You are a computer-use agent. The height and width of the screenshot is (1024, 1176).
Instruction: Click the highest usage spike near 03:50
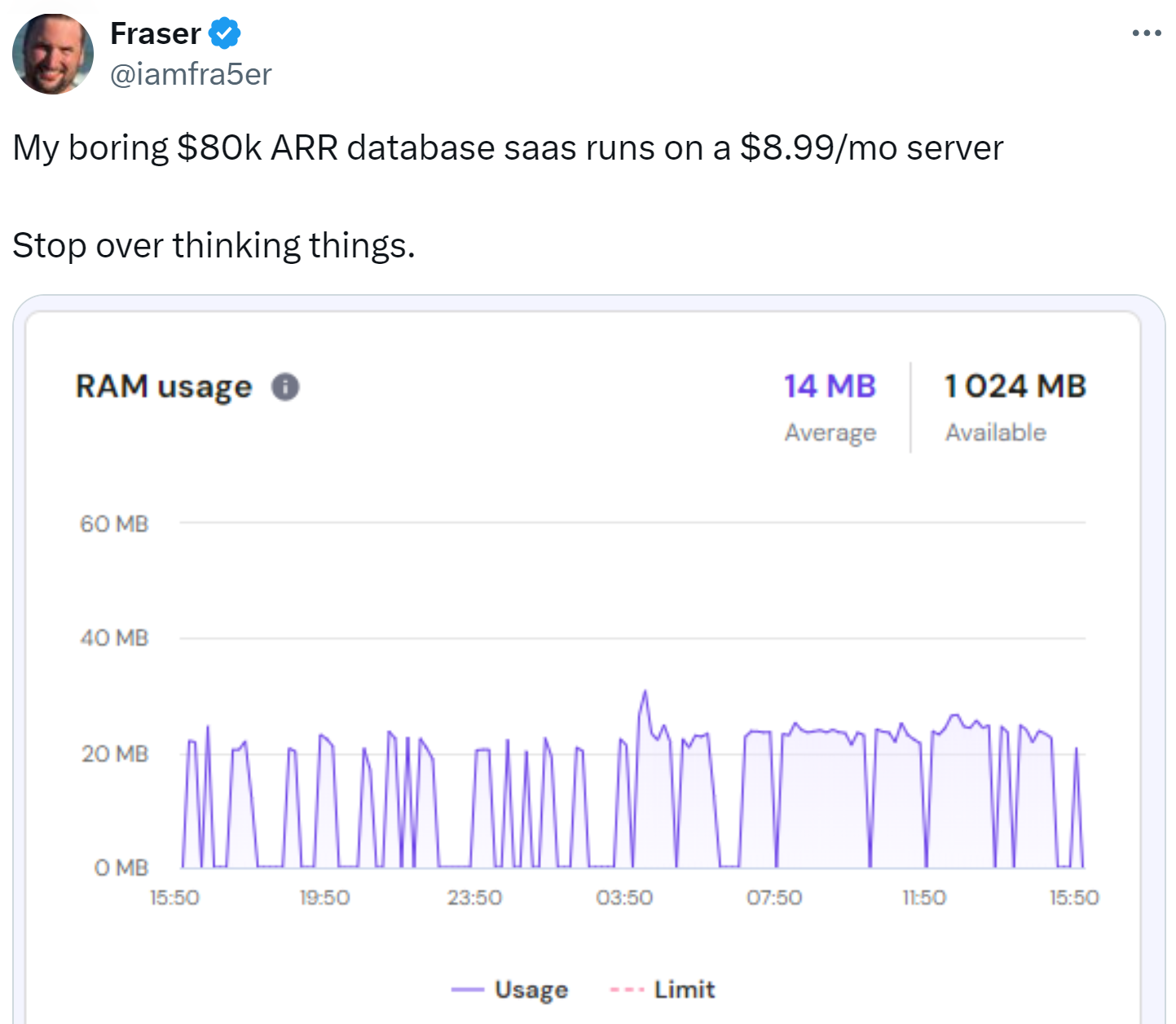tap(645, 692)
